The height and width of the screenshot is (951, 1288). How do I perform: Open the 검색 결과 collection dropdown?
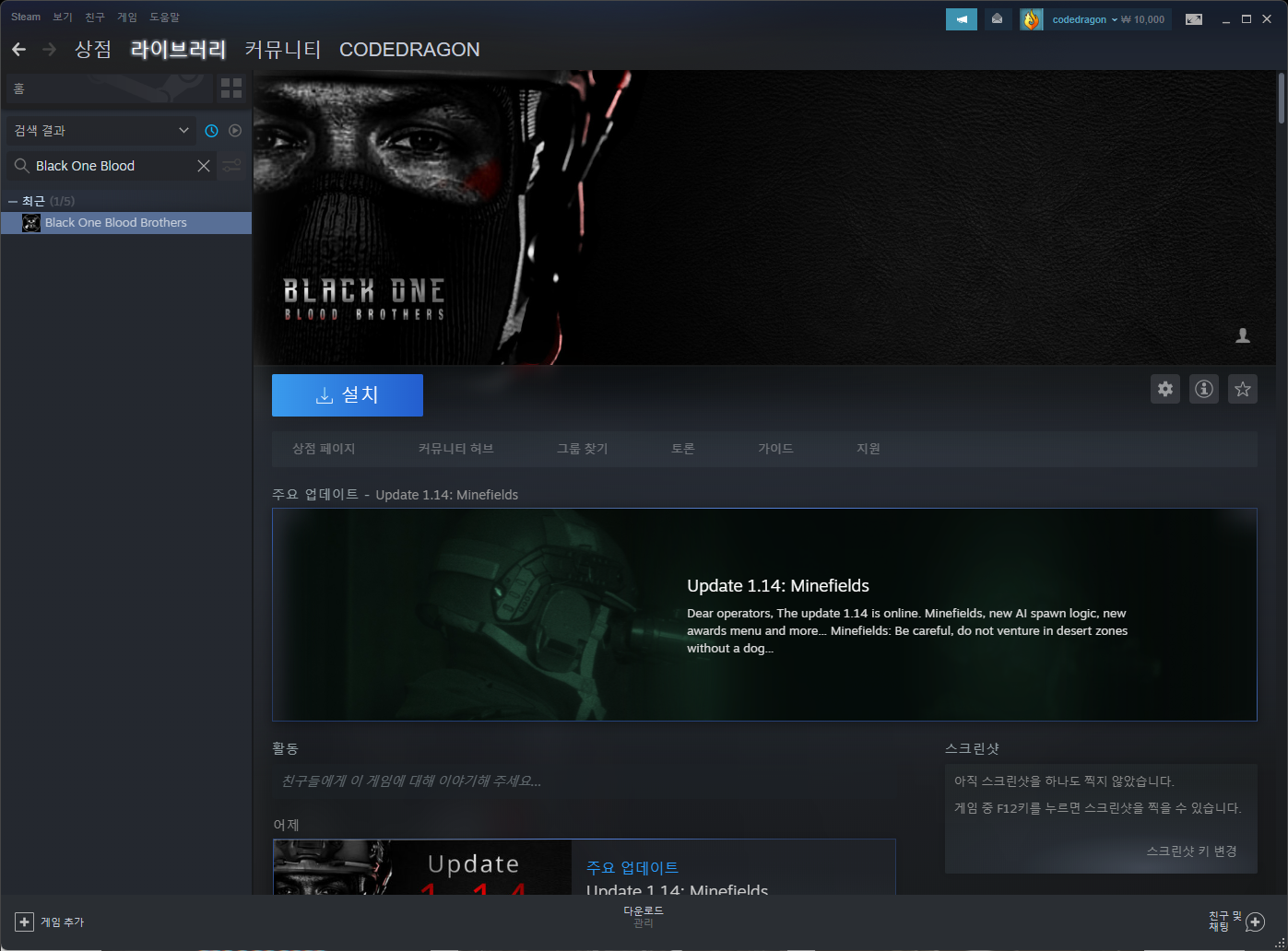point(101,131)
